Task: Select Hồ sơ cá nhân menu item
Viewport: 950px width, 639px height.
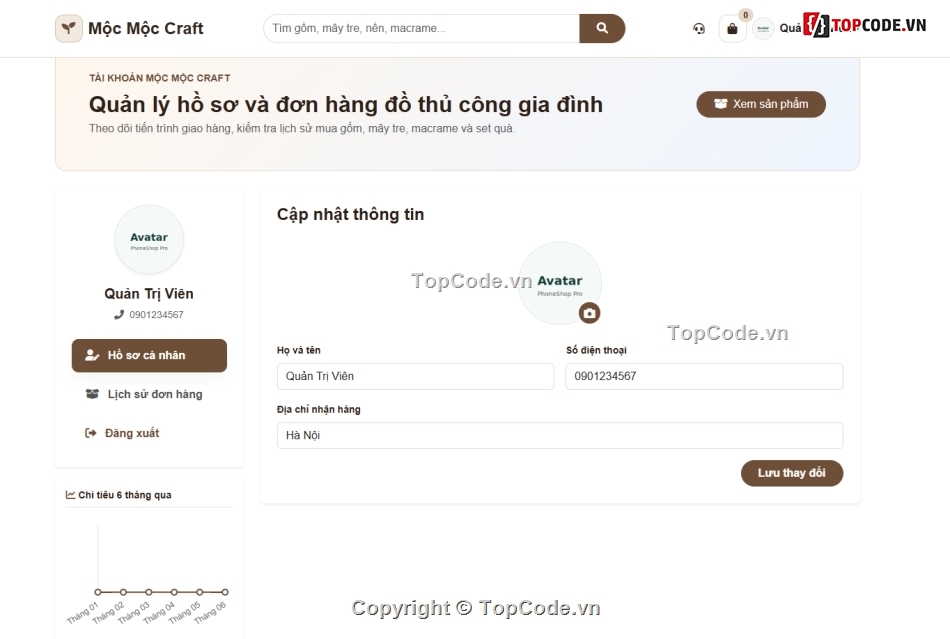Action: tap(149, 356)
